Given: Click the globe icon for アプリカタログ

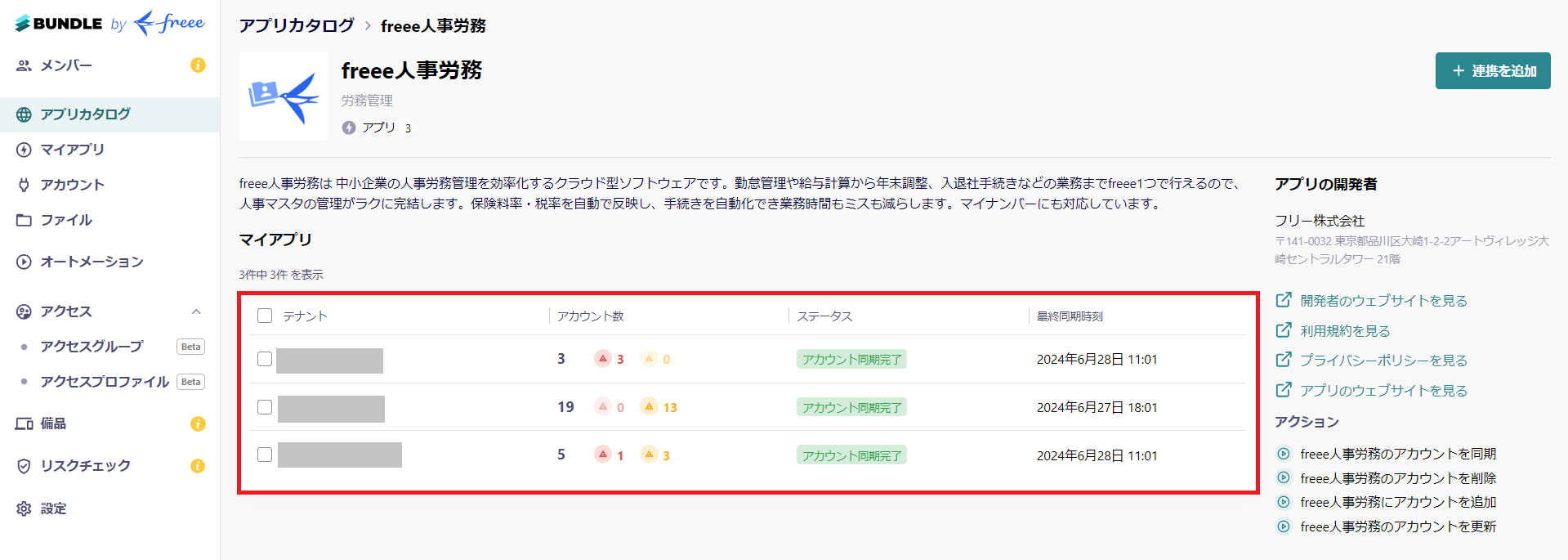Looking at the screenshot, I should point(24,114).
